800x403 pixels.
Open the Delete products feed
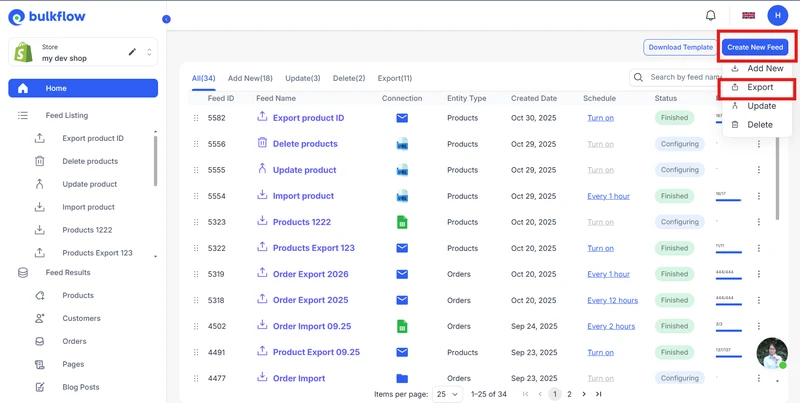point(305,144)
